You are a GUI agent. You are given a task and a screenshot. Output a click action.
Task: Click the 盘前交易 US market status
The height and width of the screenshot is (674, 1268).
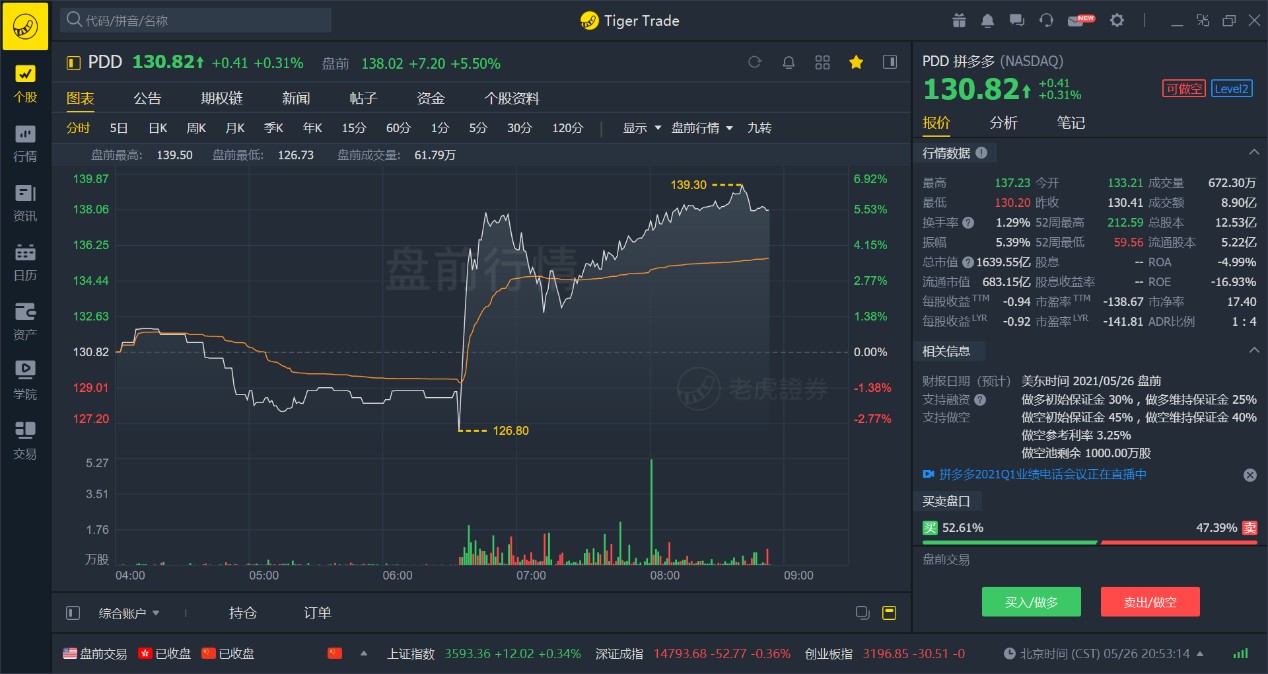pos(95,654)
